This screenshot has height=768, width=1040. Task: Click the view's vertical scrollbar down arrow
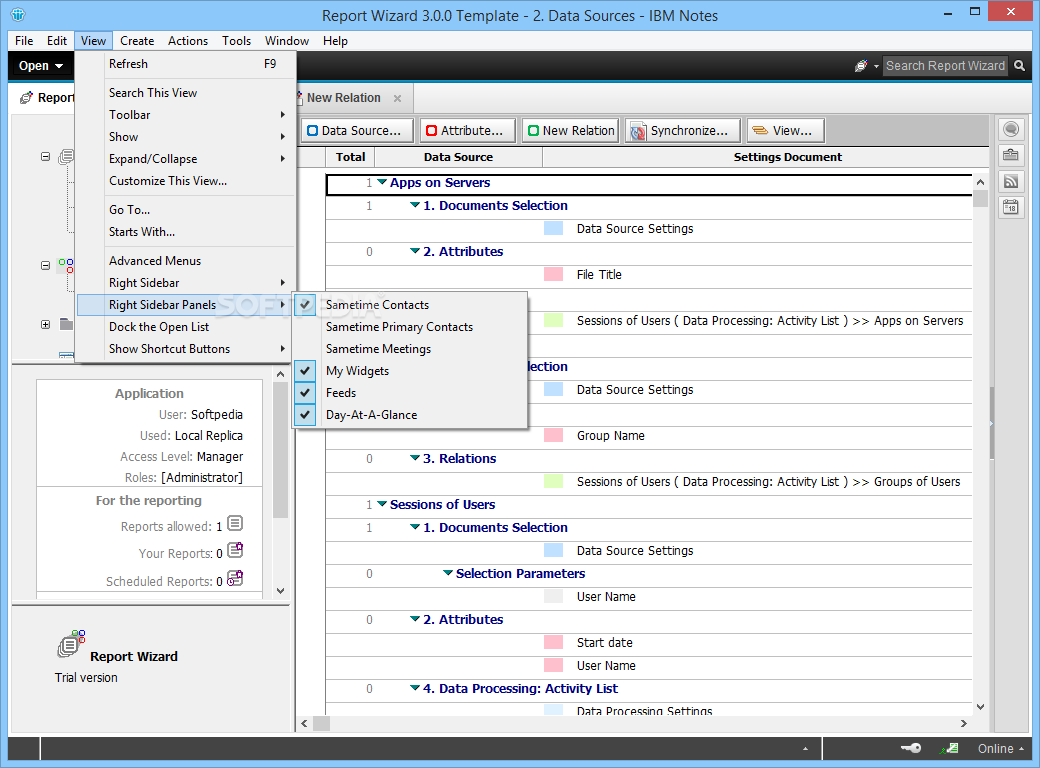pyautogui.click(x=980, y=707)
